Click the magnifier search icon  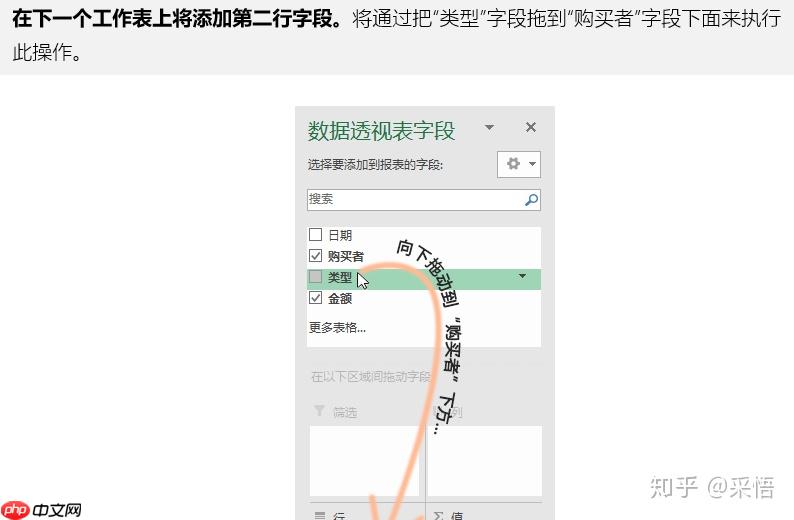[x=531, y=200]
